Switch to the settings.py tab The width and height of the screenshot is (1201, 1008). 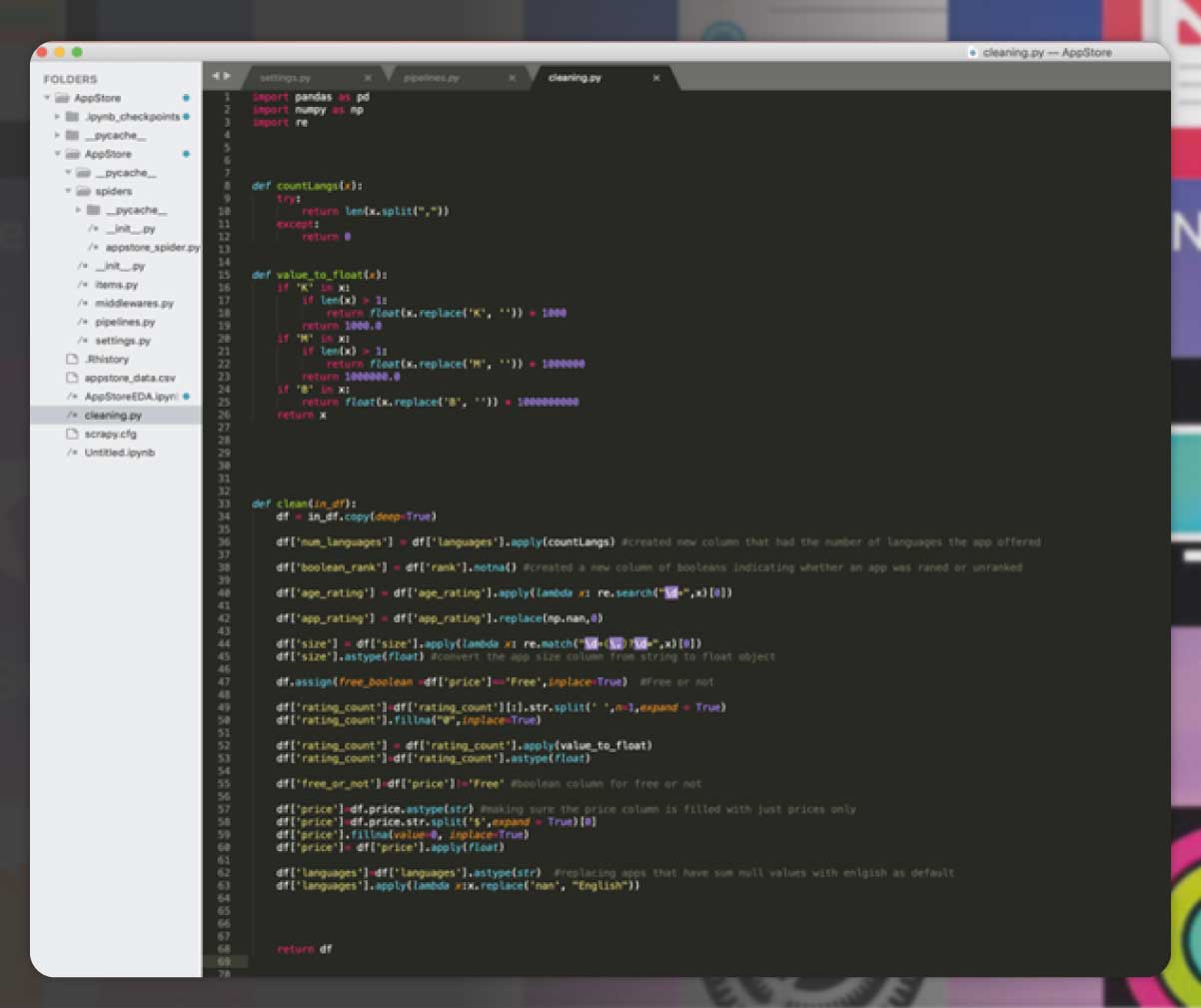click(285, 77)
